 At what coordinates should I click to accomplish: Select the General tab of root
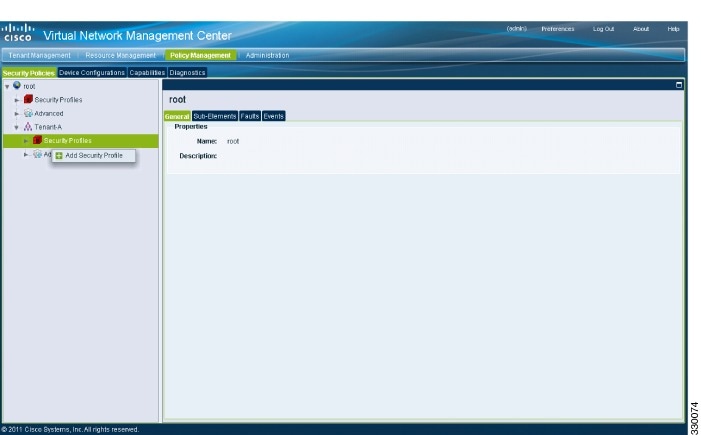(x=177, y=116)
